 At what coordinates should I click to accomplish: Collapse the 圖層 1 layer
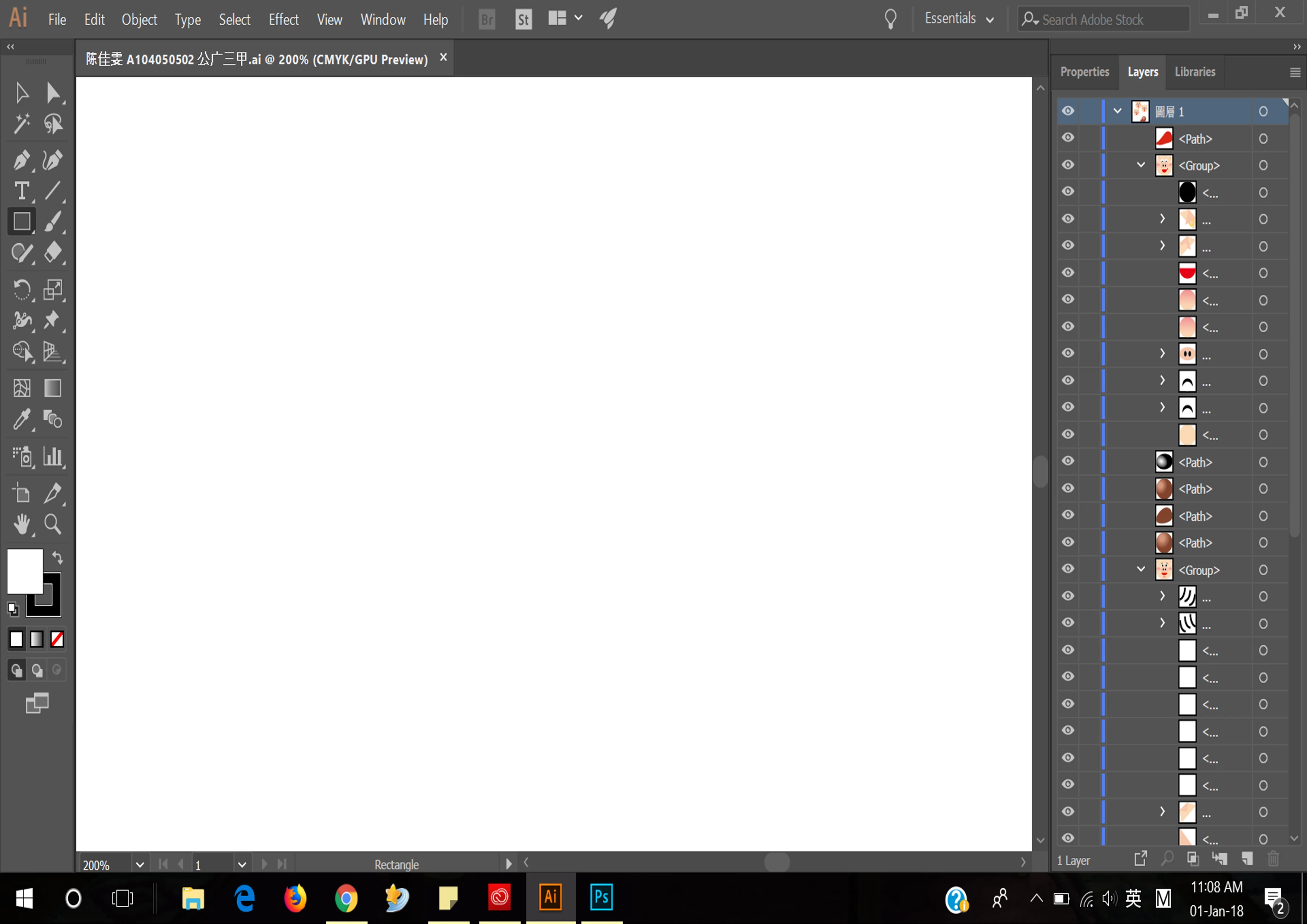pyautogui.click(x=1117, y=111)
